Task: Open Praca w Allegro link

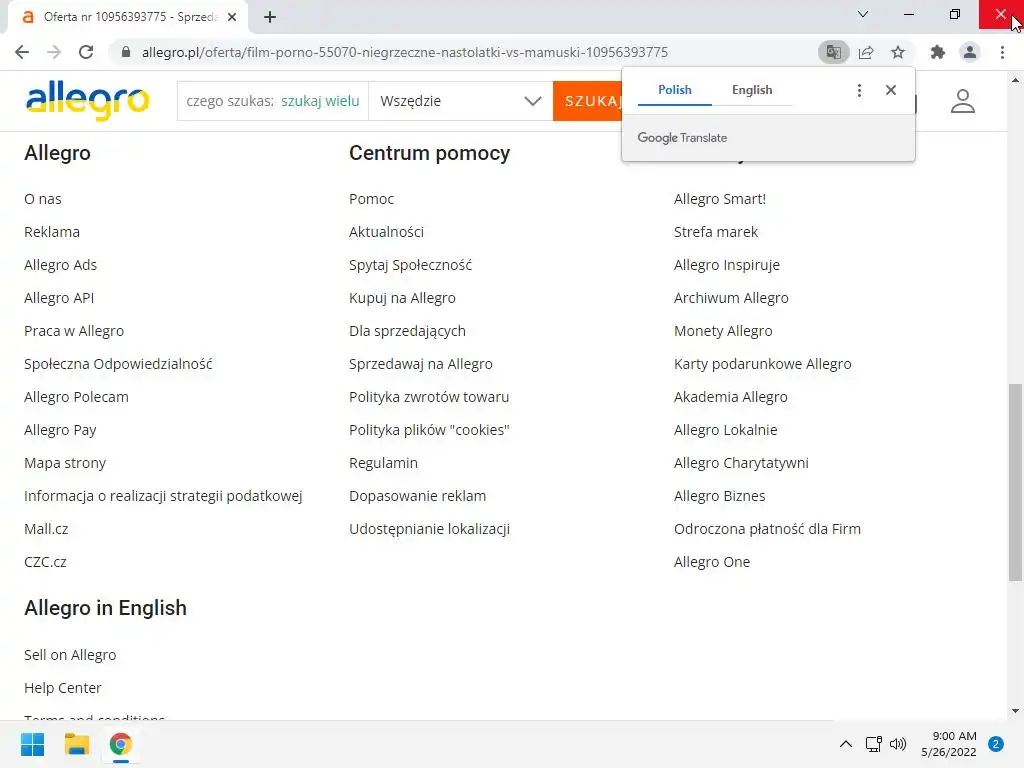Action: click(74, 331)
